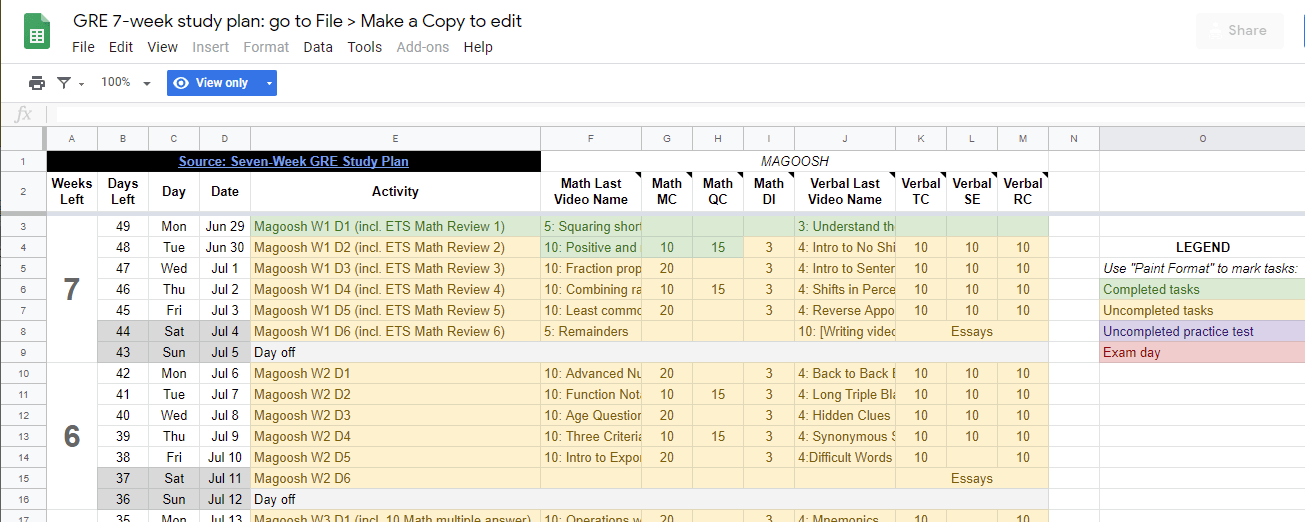
Task: Open the Seven-Week GRE Study Plan link
Action: coord(294,161)
